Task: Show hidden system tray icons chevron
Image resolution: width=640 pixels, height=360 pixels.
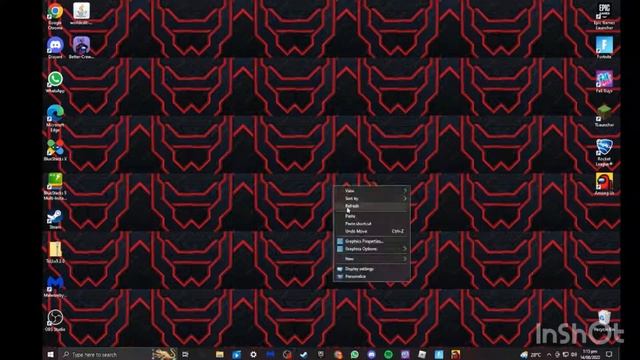Action: pyautogui.click(x=549, y=354)
